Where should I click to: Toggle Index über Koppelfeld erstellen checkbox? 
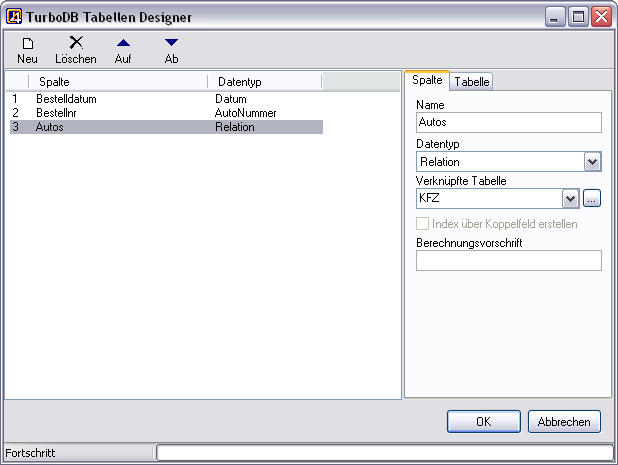point(422,223)
